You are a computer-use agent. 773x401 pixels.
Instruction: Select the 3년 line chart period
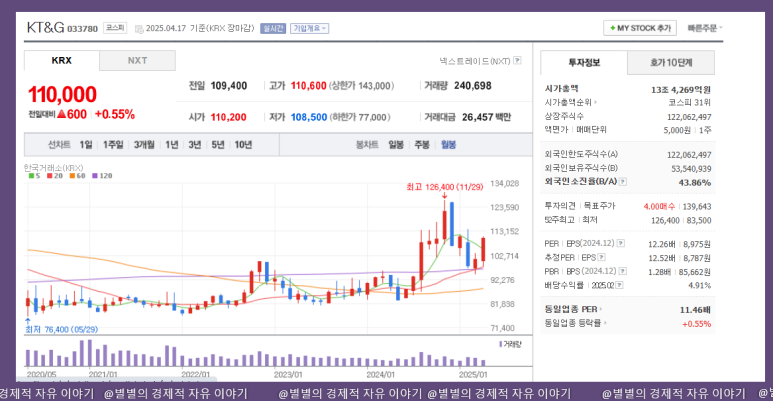click(195, 145)
